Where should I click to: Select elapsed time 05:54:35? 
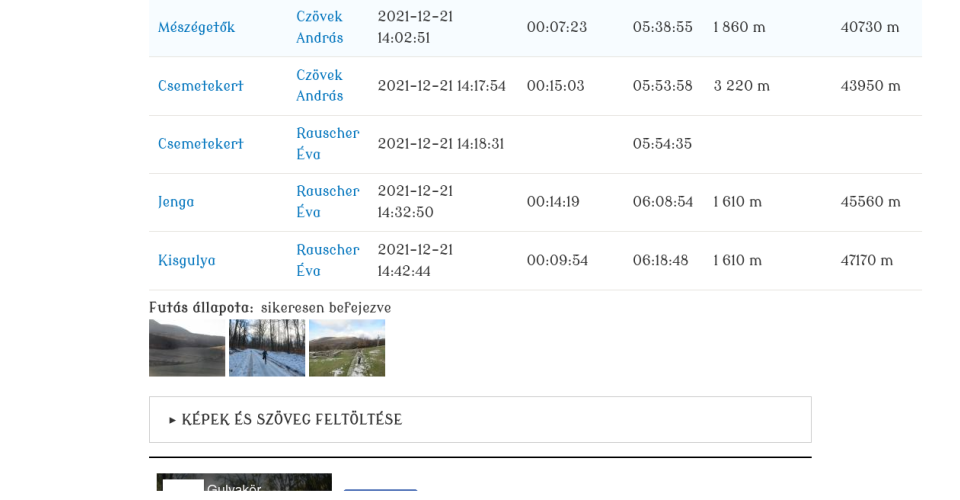click(x=662, y=144)
